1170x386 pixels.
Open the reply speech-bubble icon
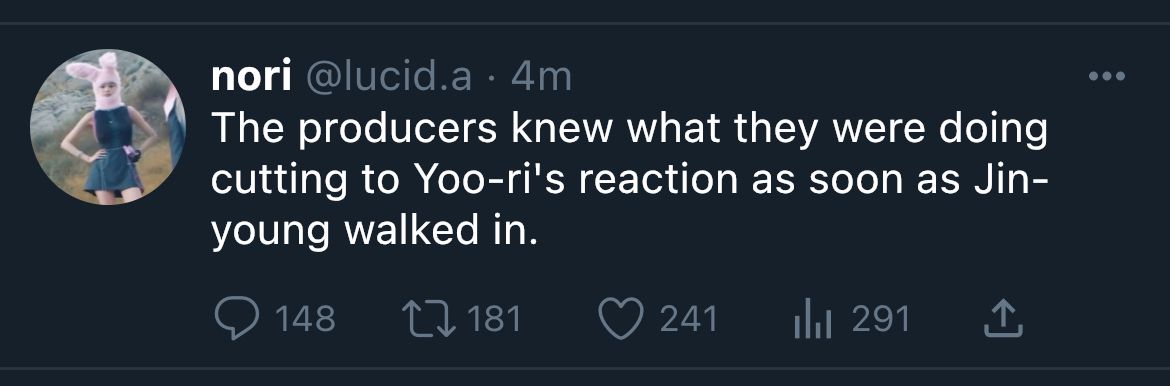point(237,319)
